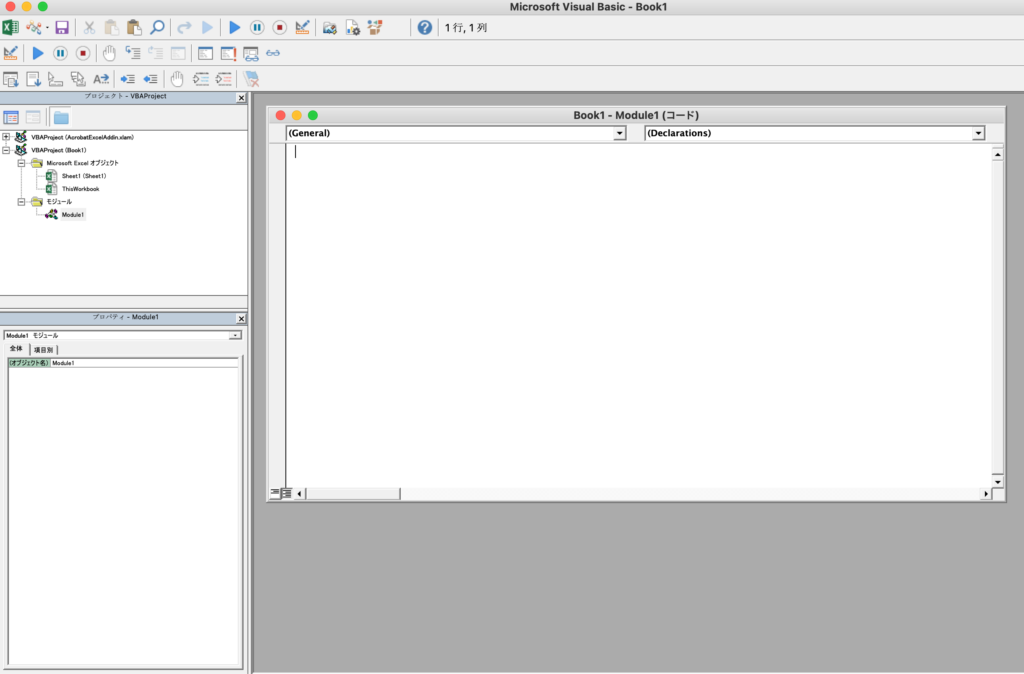This screenshot has height=674, width=1024.
Task: Open the Watch Window icon
Action: [251, 53]
